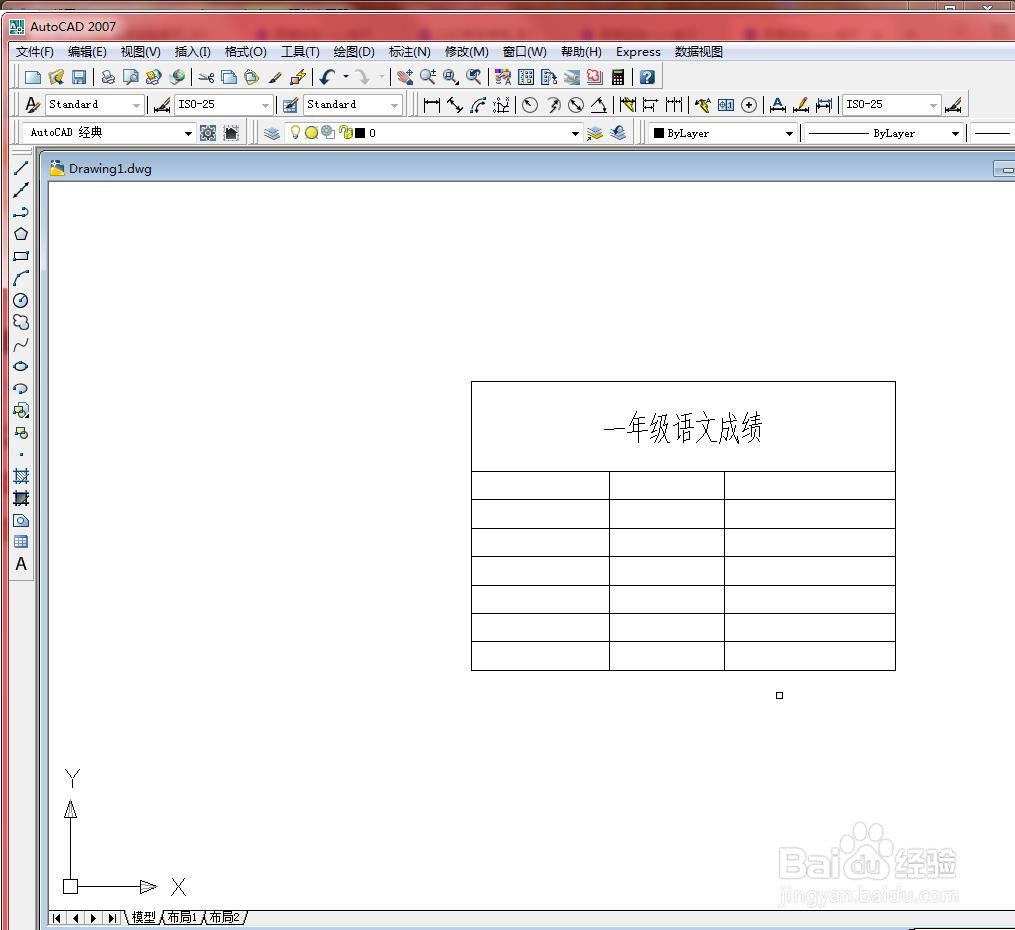
Task: Activate the Zoom Realtime tool
Action: tap(428, 78)
